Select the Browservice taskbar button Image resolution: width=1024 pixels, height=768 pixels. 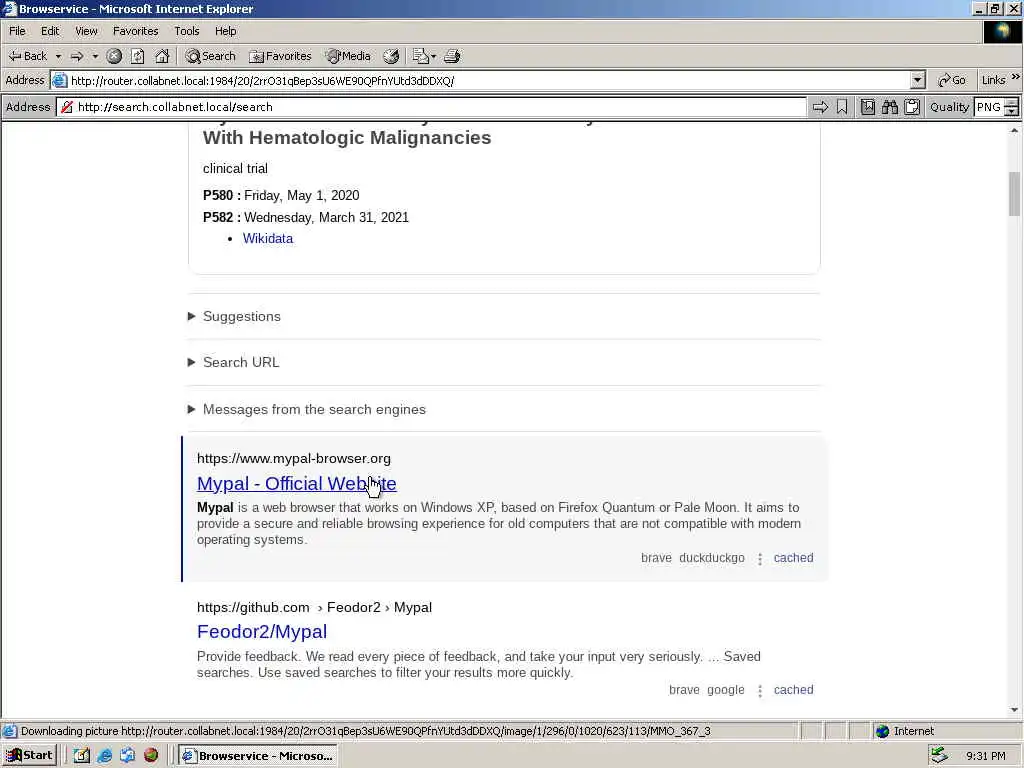coord(258,756)
